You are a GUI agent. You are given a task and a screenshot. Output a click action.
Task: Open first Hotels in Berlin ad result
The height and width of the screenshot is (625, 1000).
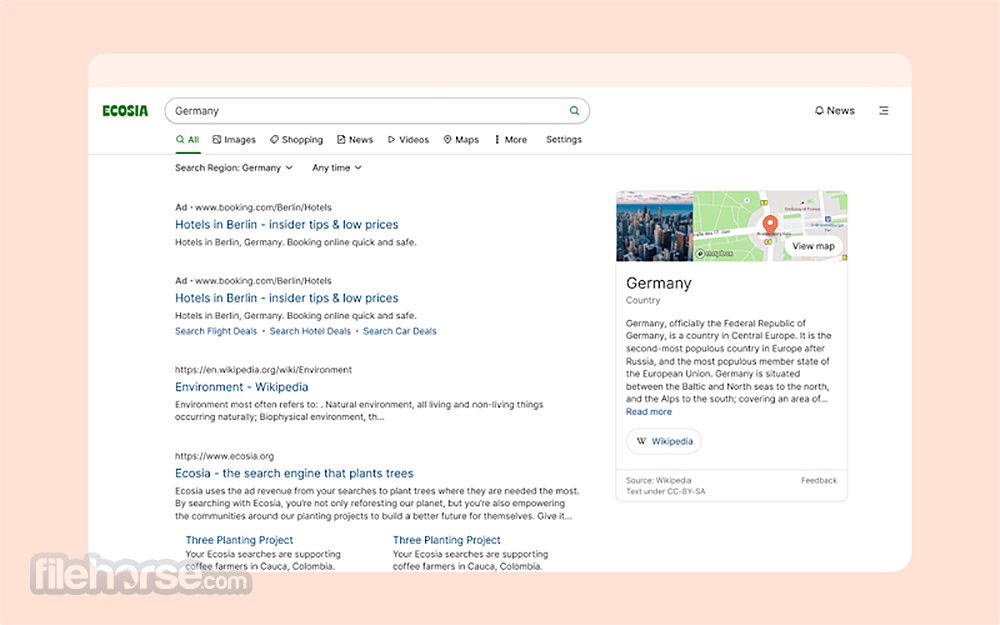286,224
